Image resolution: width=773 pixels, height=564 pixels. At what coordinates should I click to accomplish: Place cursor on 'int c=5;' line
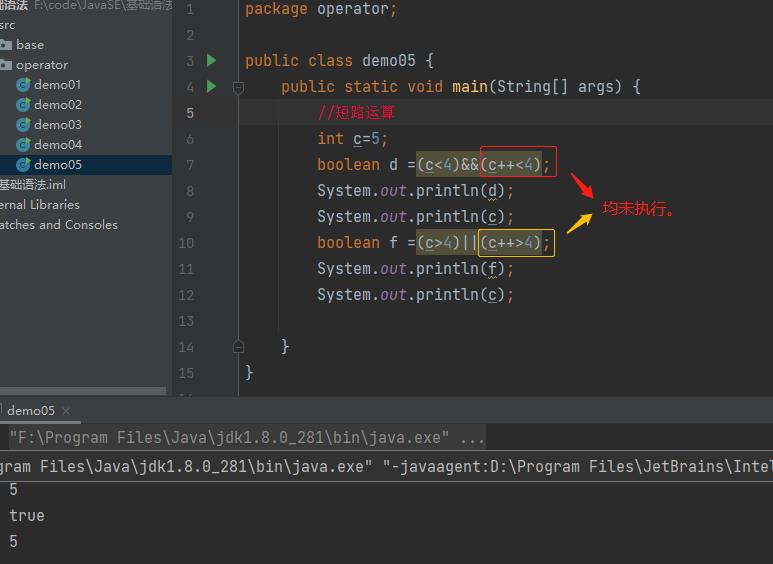click(x=352, y=139)
